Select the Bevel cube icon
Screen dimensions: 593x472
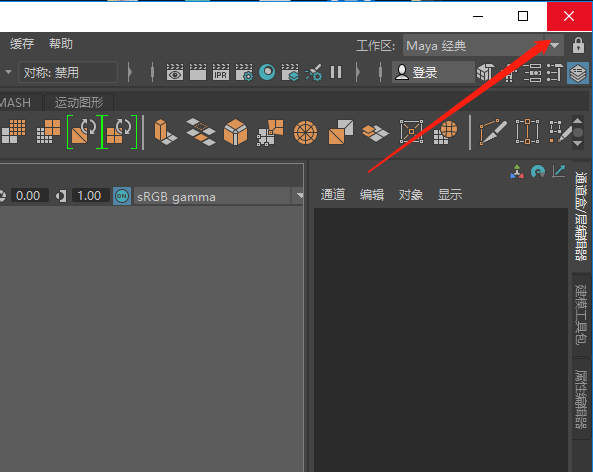click(x=235, y=132)
